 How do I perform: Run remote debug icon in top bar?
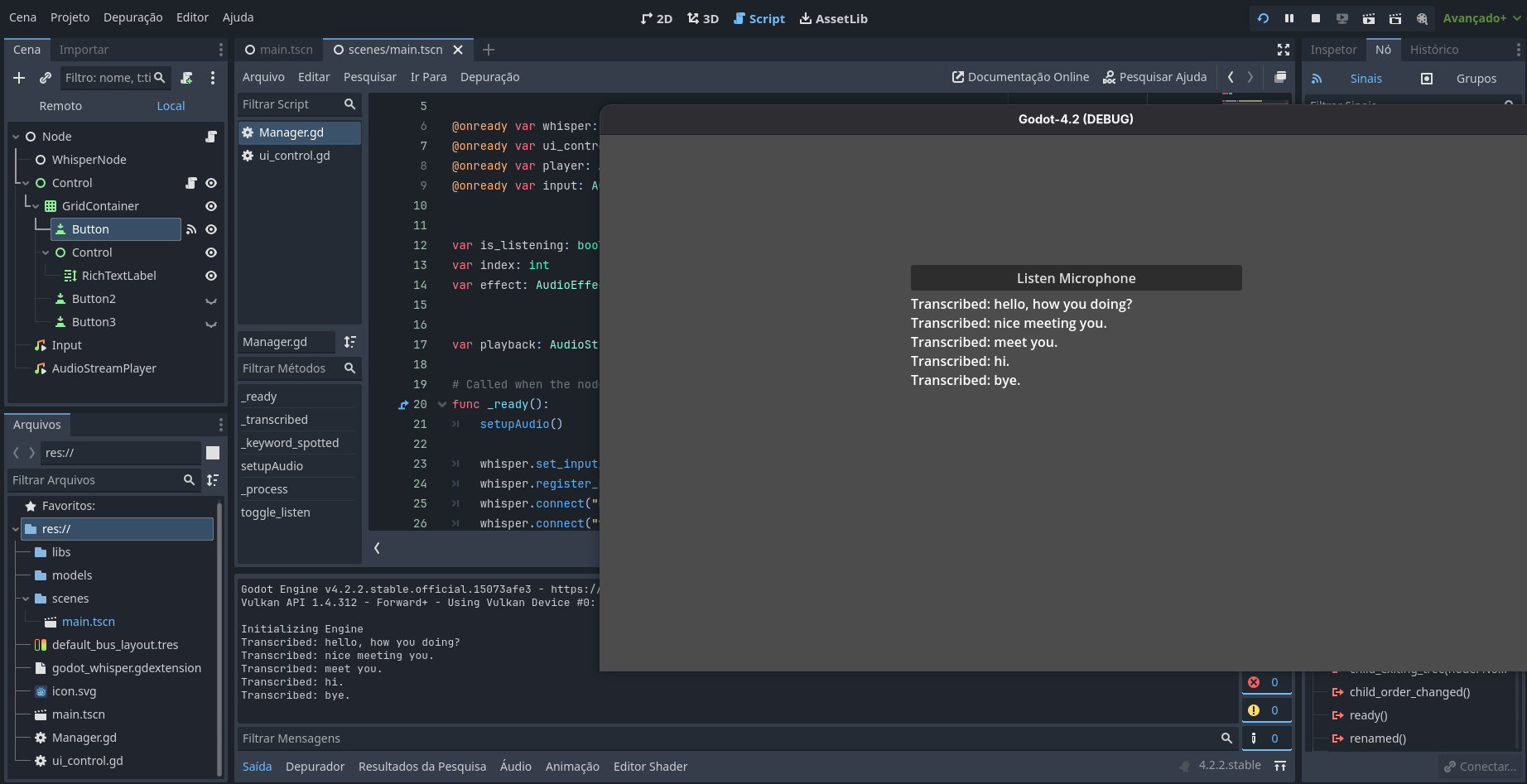pos(1342,18)
